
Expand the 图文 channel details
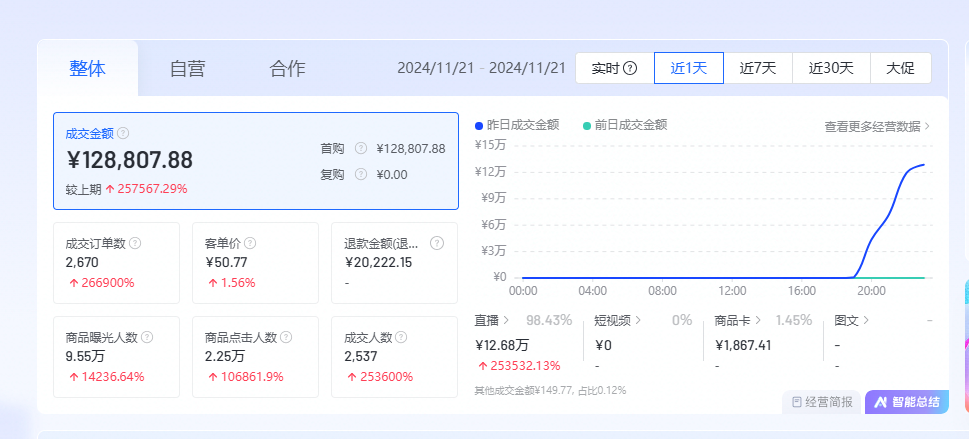(852, 320)
